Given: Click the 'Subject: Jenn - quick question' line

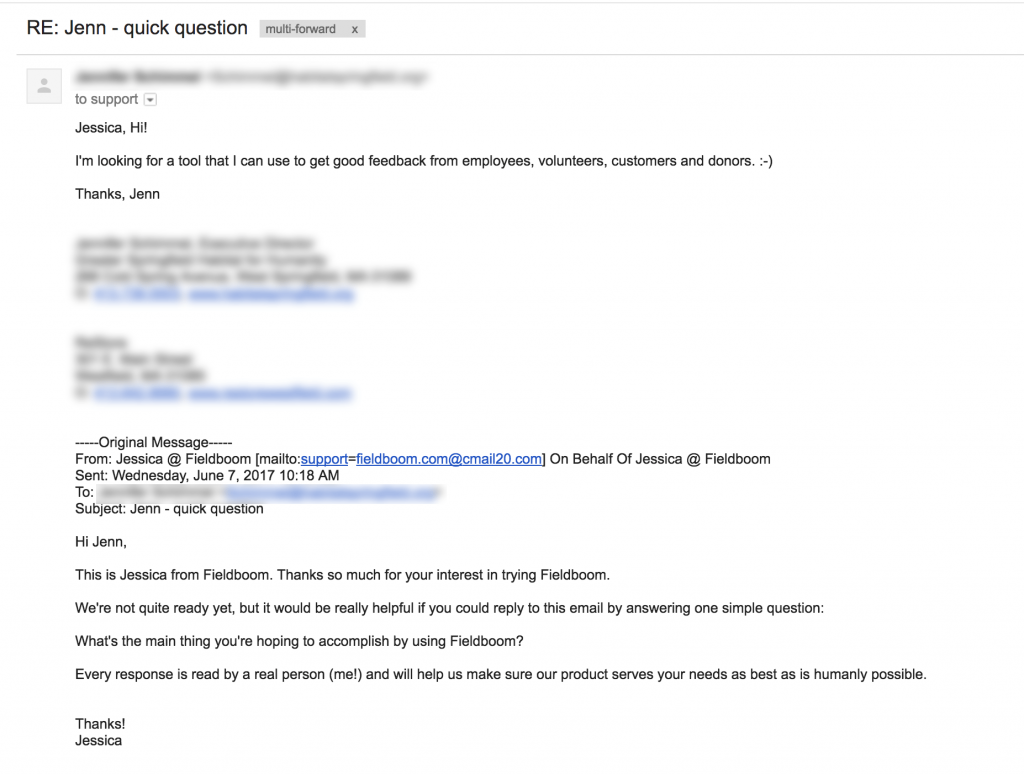Looking at the screenshot, I should click(169, 508).
